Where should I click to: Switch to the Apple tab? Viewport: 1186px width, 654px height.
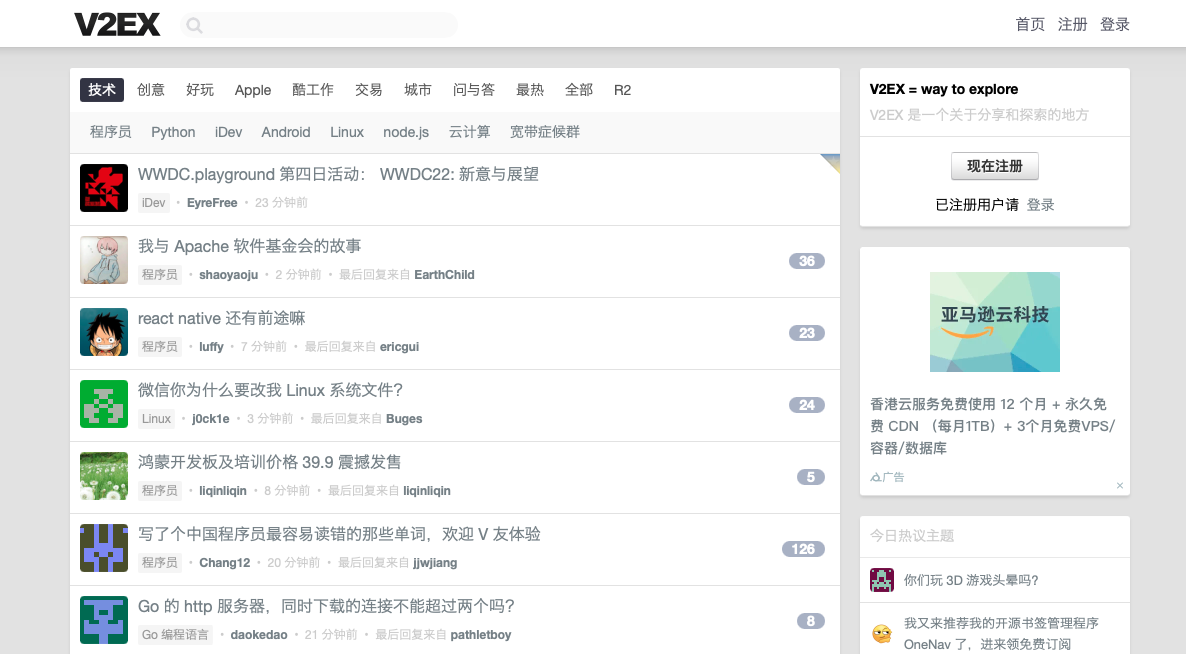(x=253, y=90)
